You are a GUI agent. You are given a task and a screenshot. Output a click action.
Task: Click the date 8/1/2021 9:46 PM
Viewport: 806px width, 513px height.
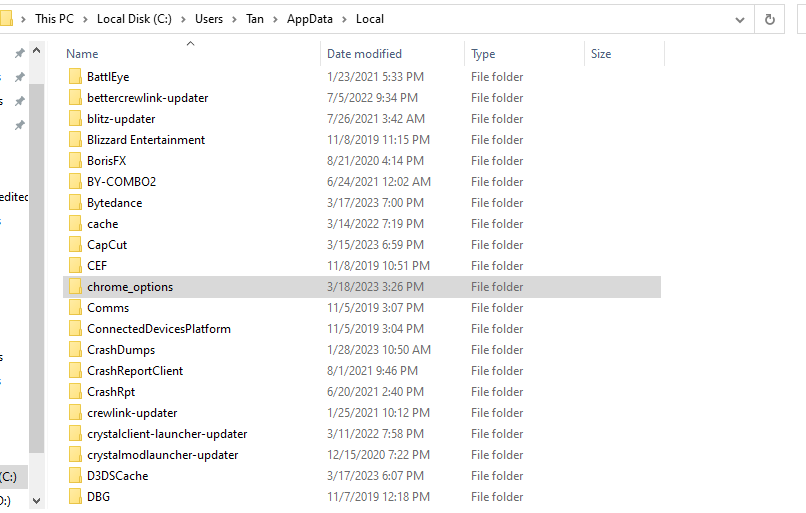pyautogui.click(x=372, y=371)
